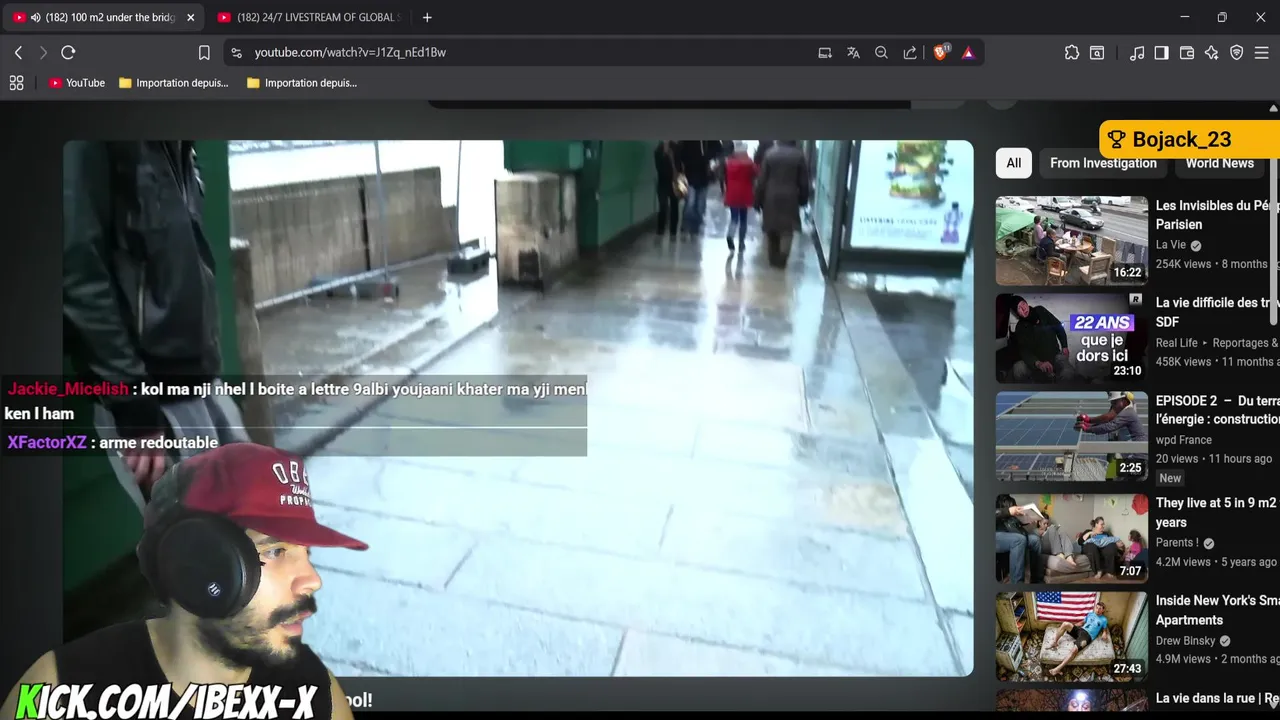Go back to the previous page

[x=18, y=52]
